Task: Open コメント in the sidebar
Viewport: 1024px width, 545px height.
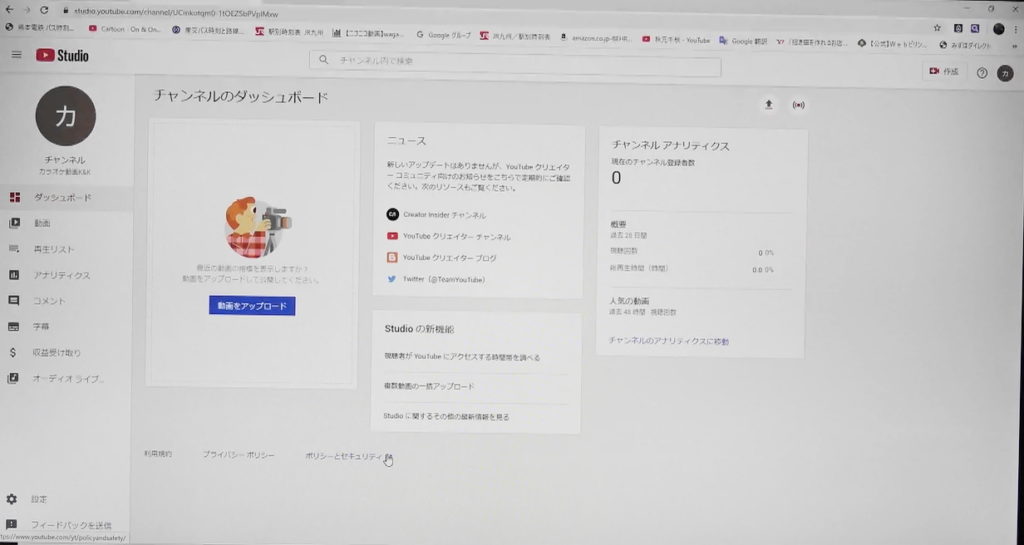Action: point(65,301)
